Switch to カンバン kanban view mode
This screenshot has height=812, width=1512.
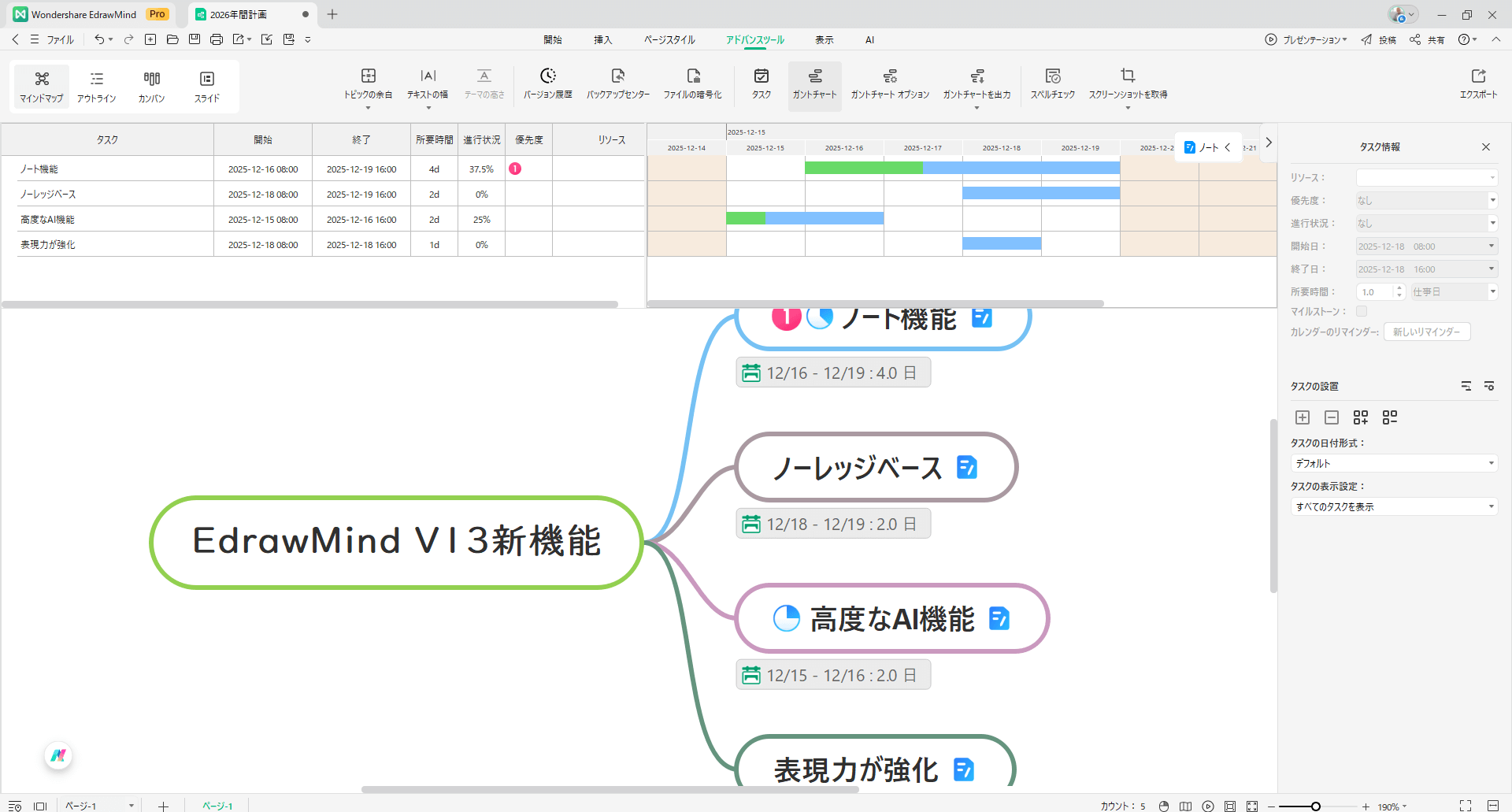click(x=151, y=86)
